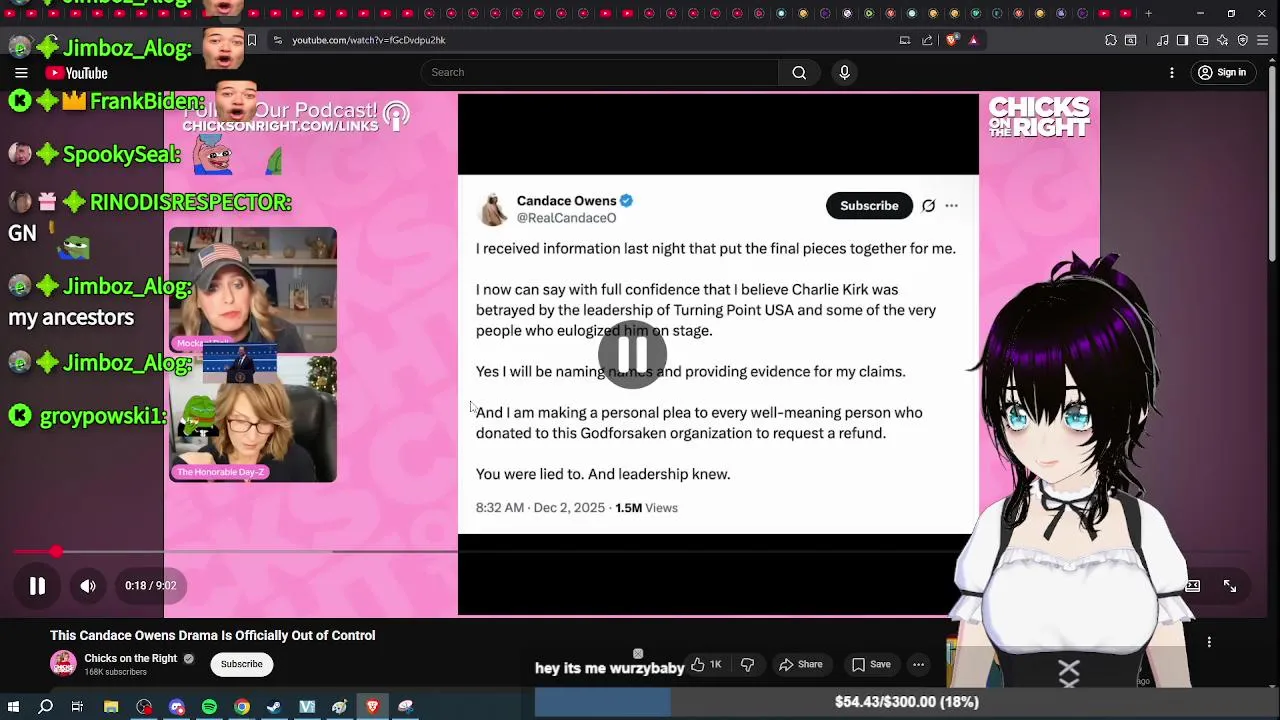Open Brave Rewards triangle icon
1280x720 pixels.
tap(973, 40)
